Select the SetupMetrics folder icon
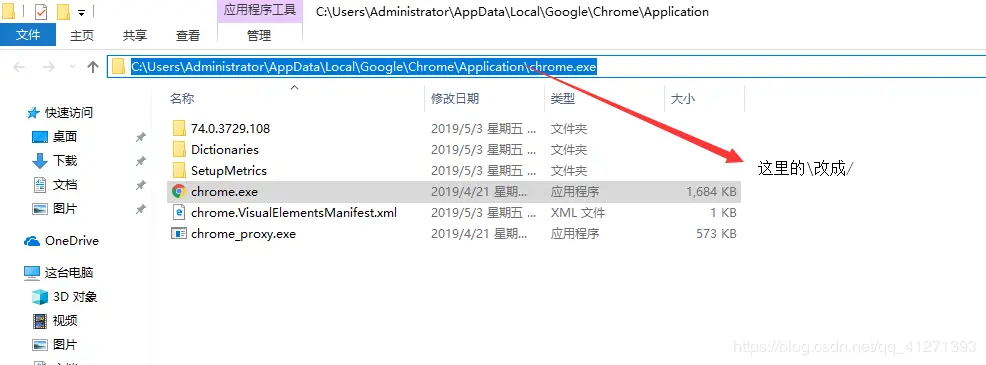This screenshot has height=365, width=986. [179, 171]
